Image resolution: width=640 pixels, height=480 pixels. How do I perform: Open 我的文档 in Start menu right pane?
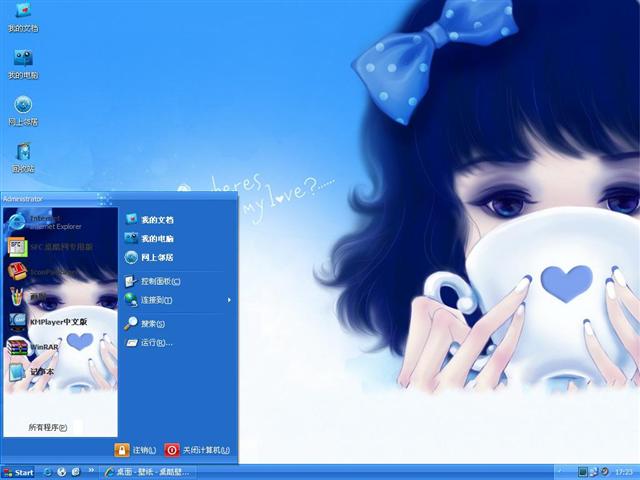click(149, 220)
